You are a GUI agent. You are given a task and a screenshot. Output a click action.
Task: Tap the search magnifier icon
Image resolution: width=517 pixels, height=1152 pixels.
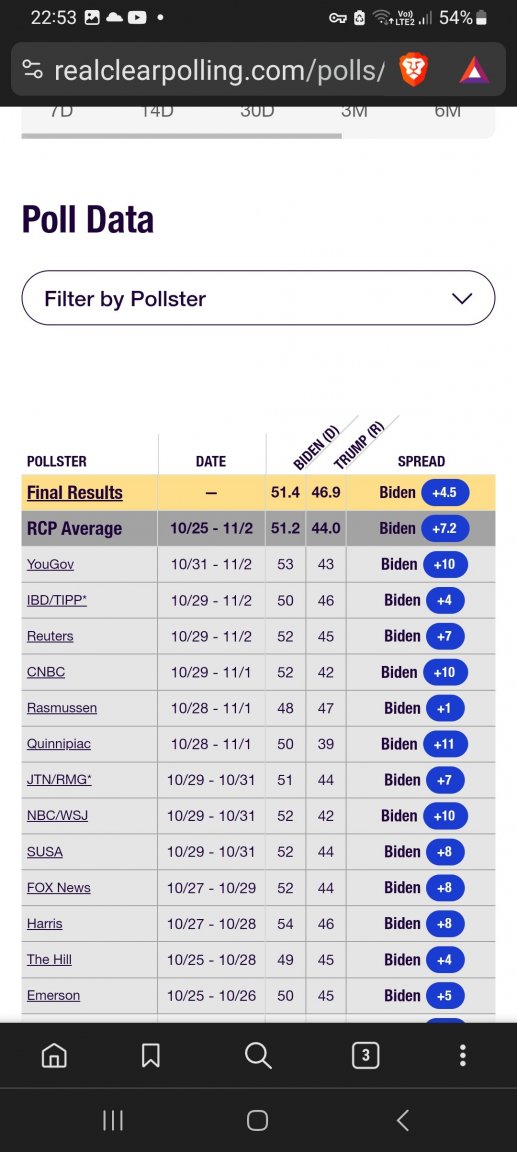[258, 1055]
